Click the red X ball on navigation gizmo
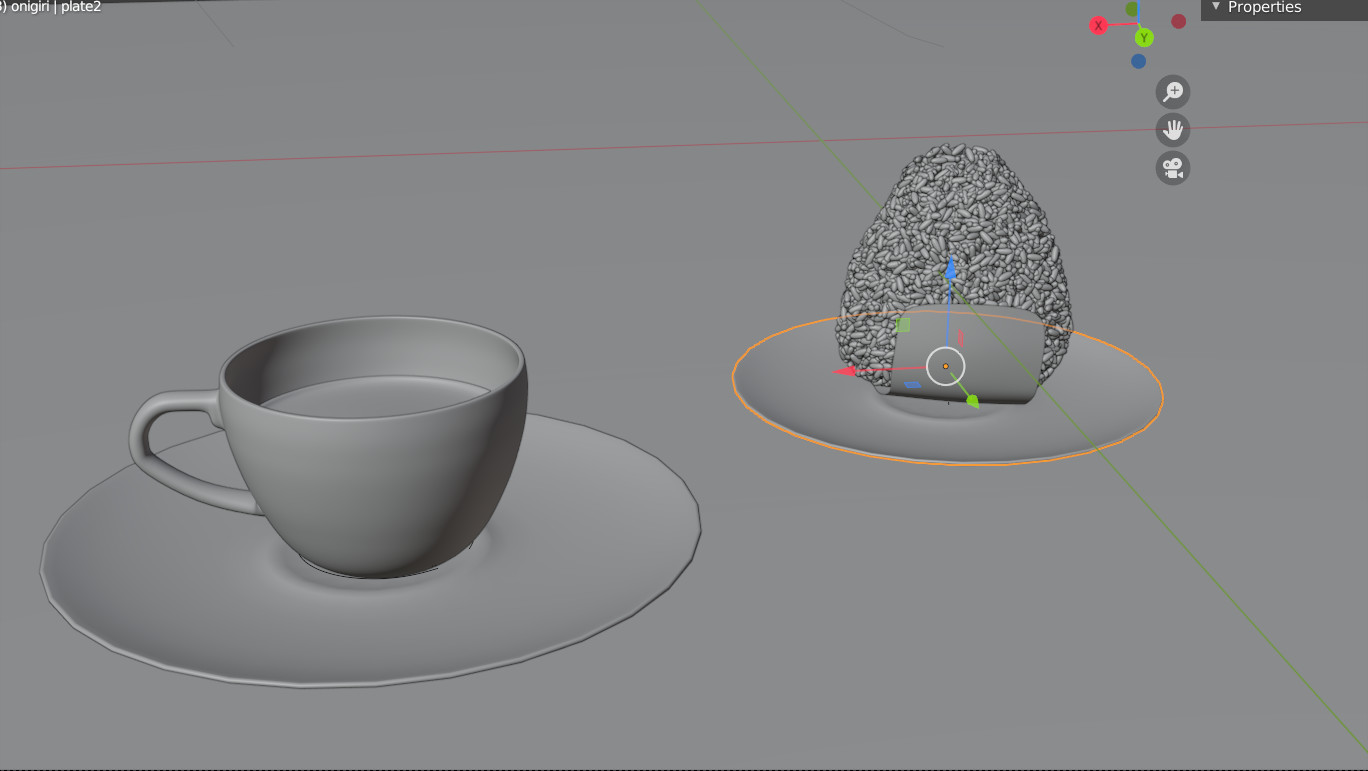The width and height of the screenshot is (1368, 771). point(1098,25)
